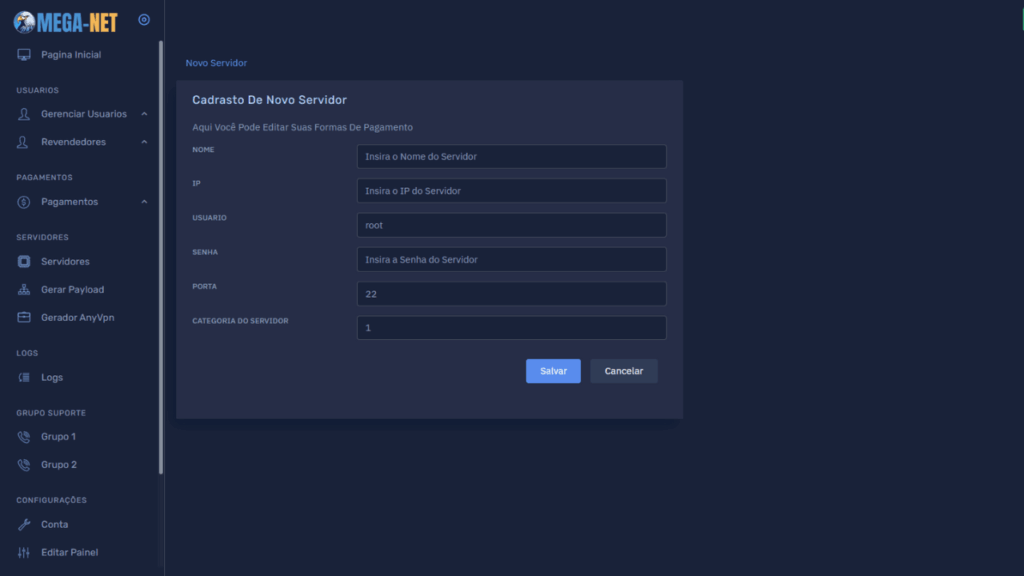
Task: Click the Logs list icon
Action: tap(24, 377)
